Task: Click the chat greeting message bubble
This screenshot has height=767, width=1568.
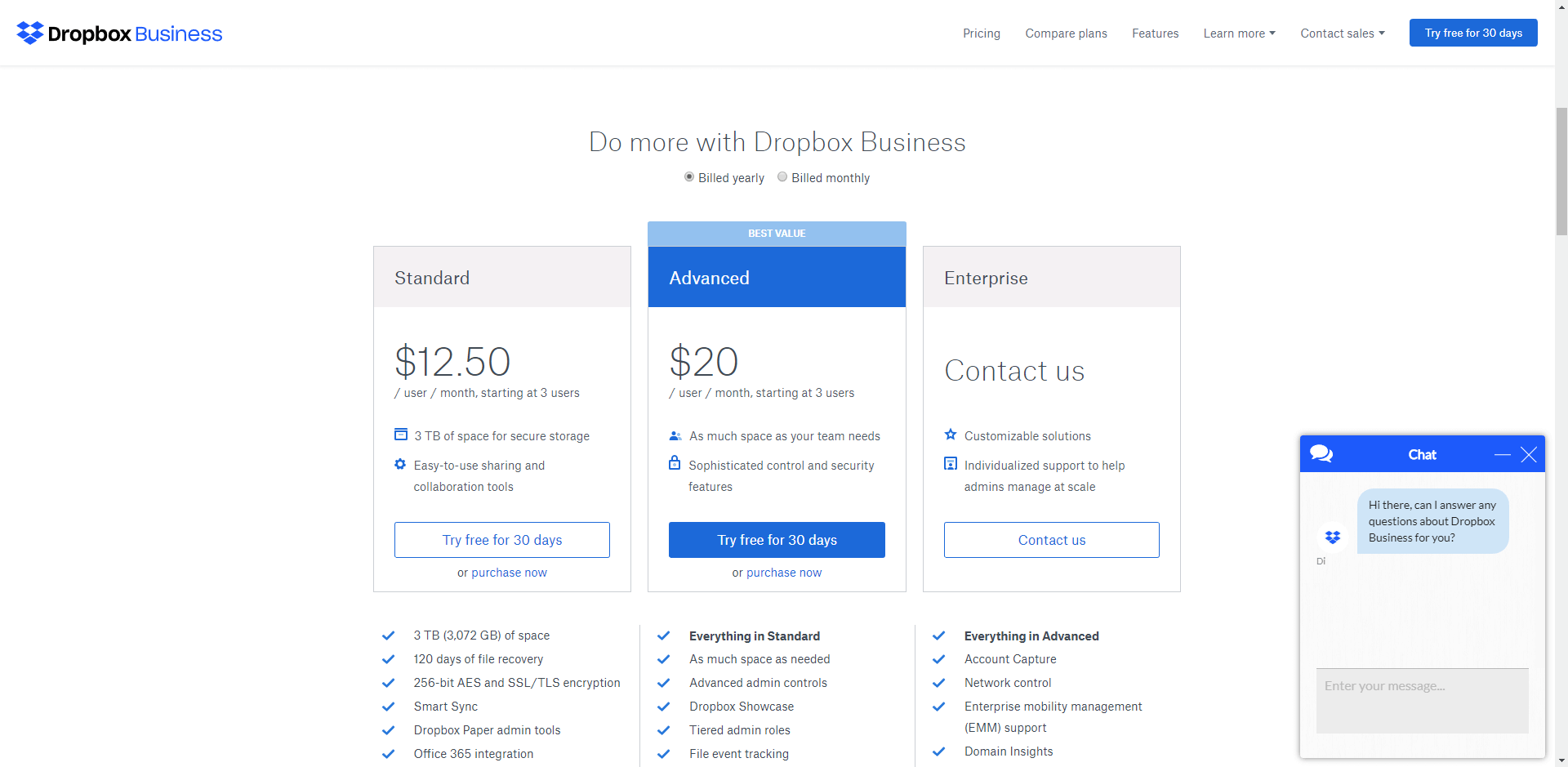Action: coord(1432,521)
